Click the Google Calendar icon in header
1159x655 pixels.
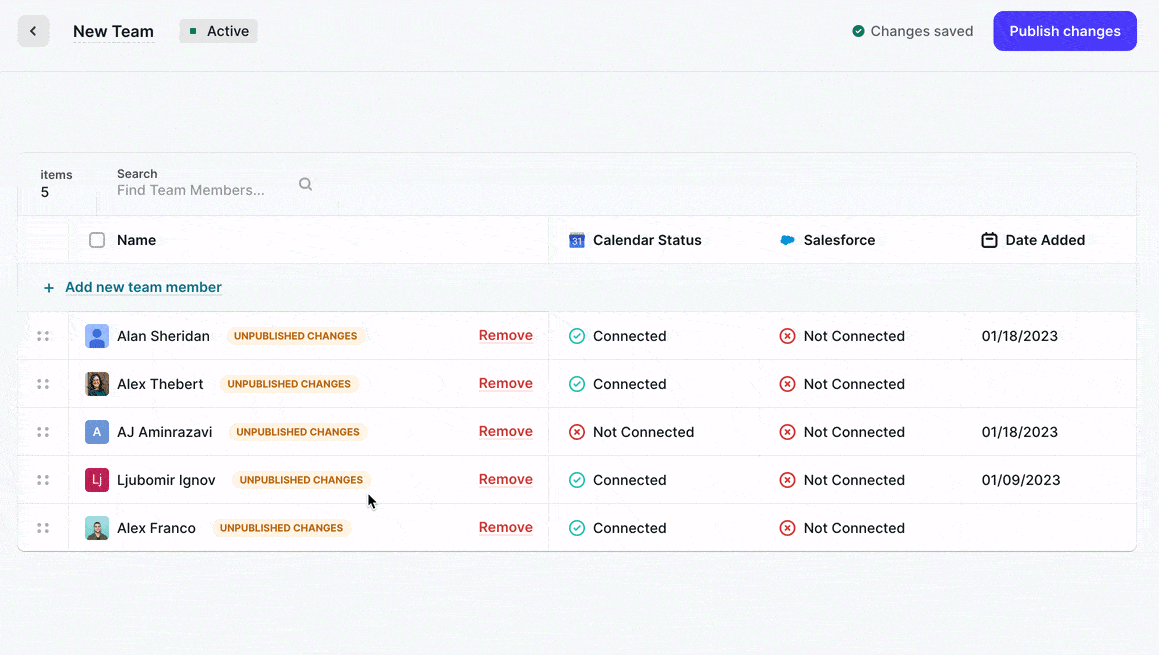(577, 240)
